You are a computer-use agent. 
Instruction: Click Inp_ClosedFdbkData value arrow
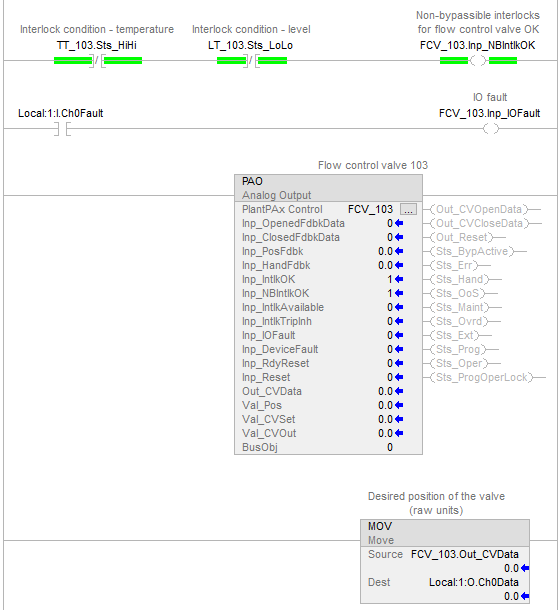pyautogui.click(x=399, y=237)
